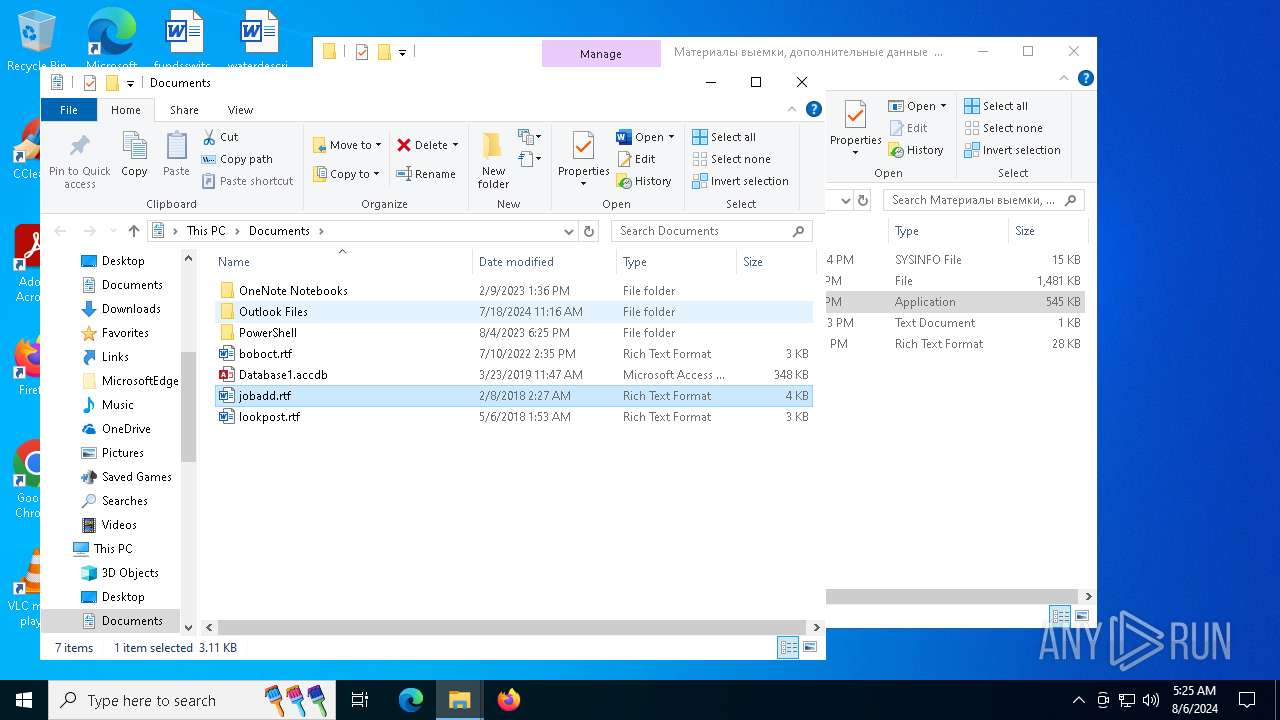Open the Manage tab in back window
Image resolution: width=1280 pixels, height=720 pixels.
[x=601, y=54]
